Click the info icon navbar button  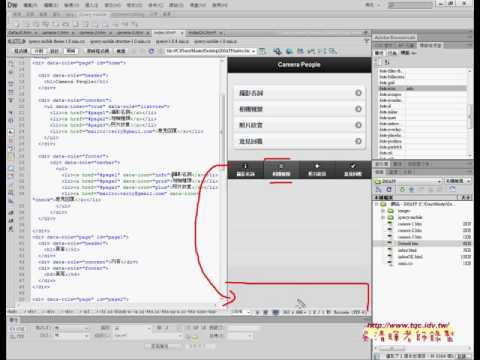(x=246, y=170)
